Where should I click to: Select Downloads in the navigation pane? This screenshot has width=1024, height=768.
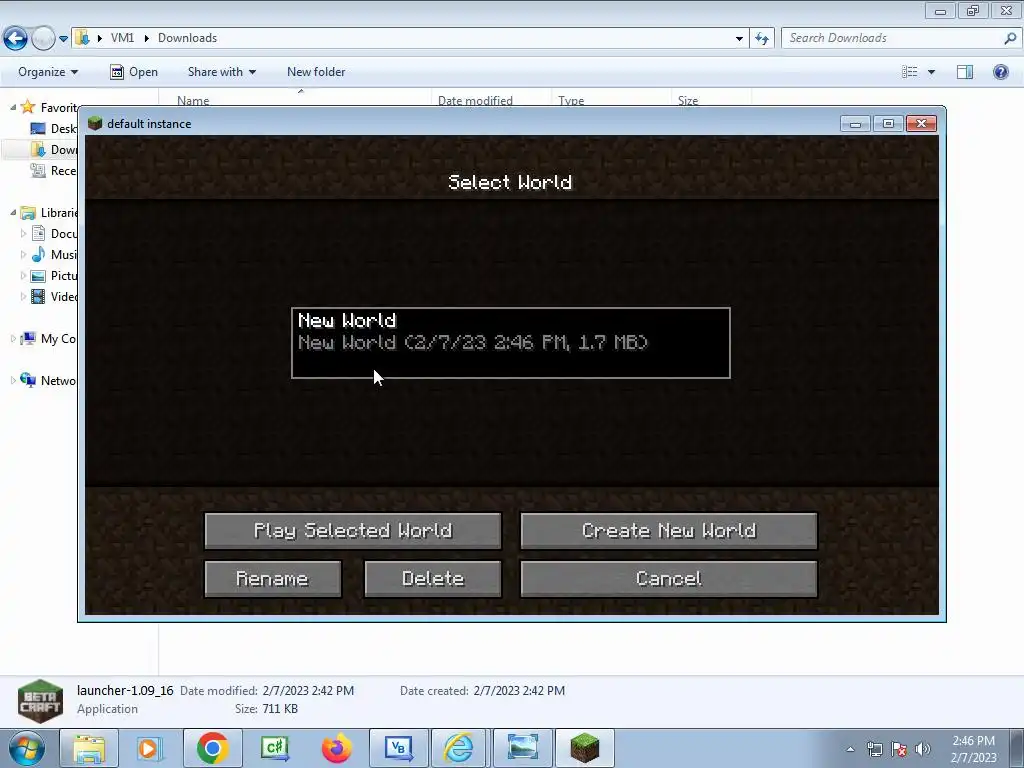tap(54, 150)
